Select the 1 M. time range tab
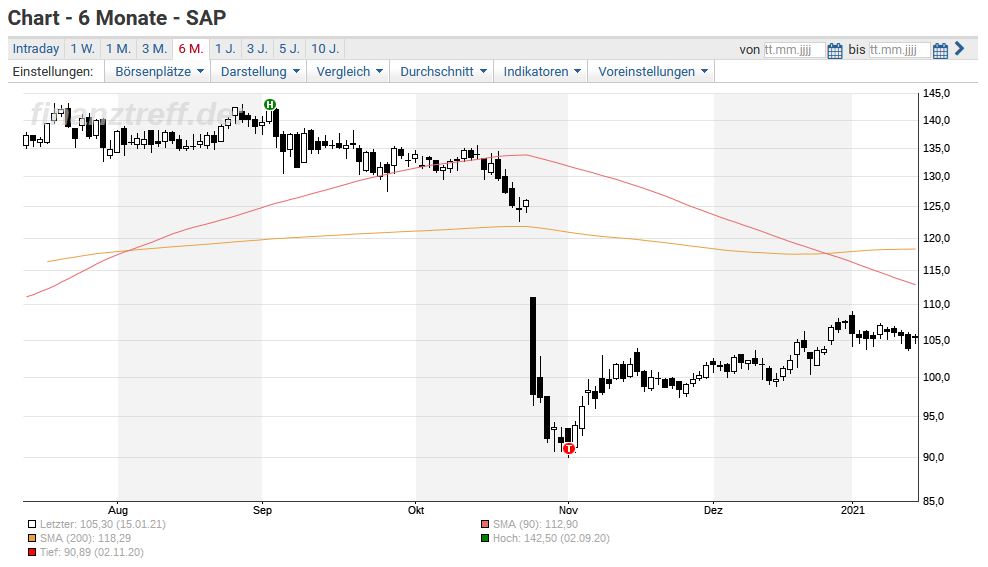 [118, 49]
